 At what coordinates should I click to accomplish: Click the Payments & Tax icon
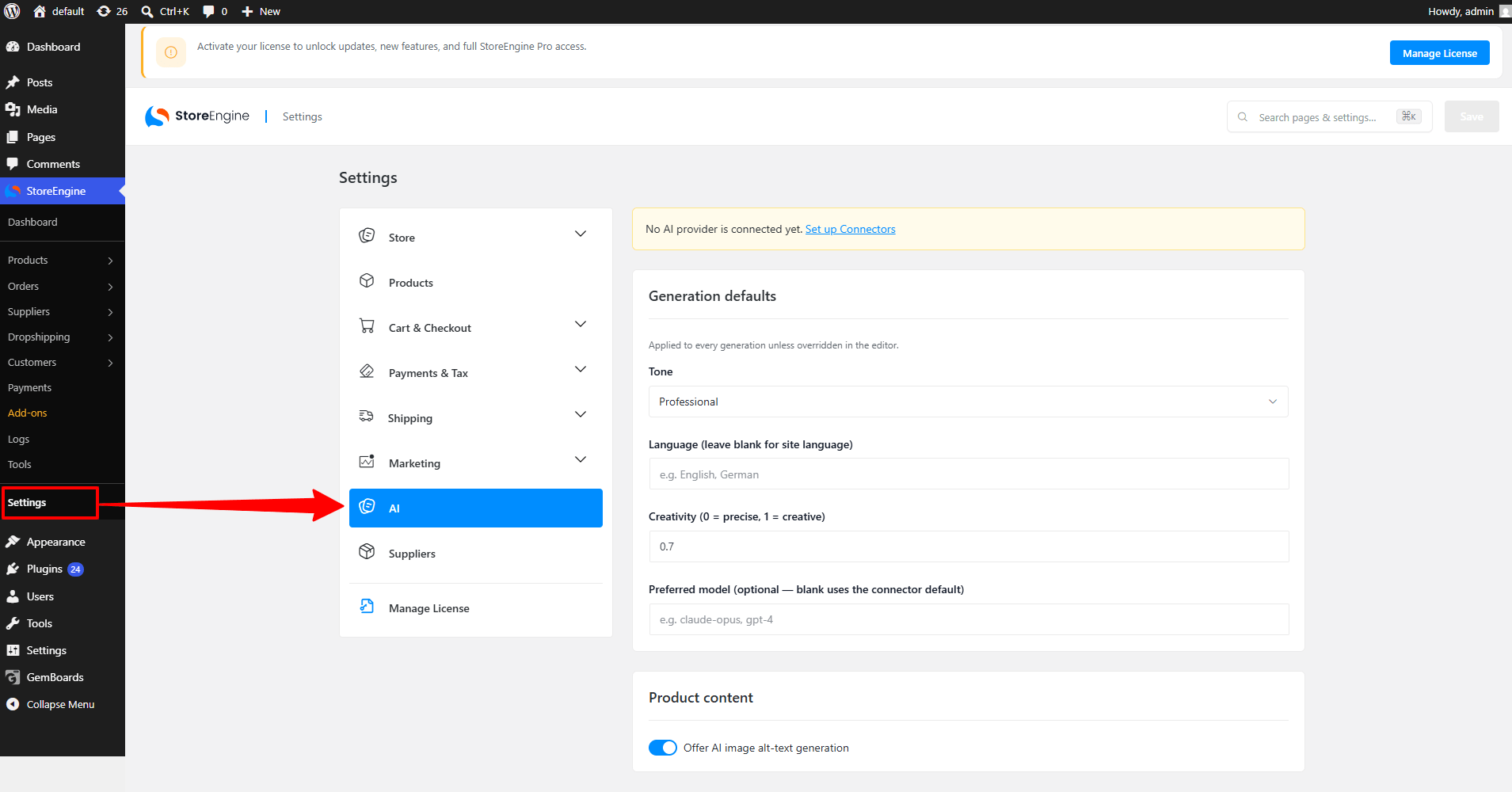point(367,371)
